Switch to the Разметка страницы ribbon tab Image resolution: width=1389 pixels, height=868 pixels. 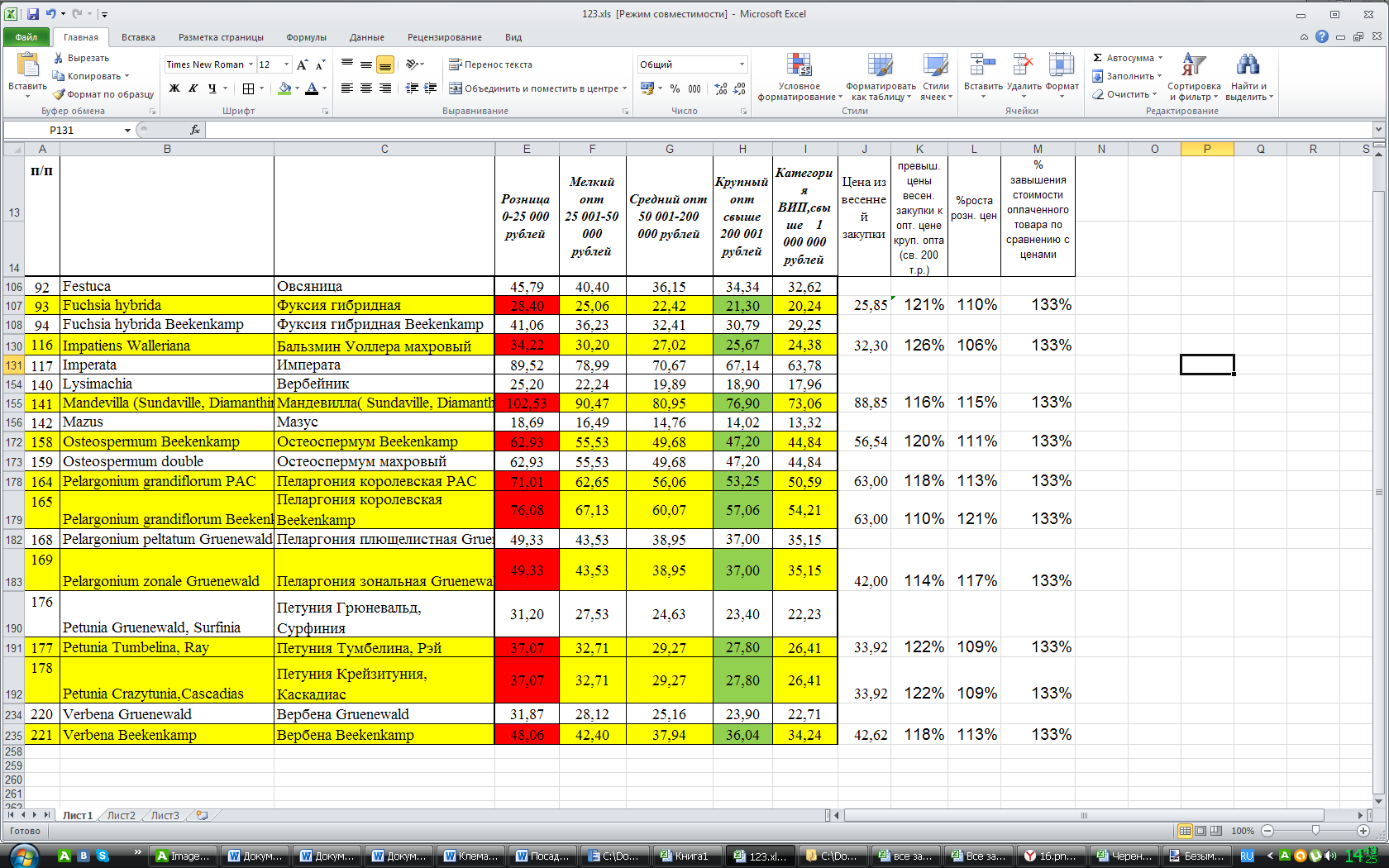coord(221,37)
